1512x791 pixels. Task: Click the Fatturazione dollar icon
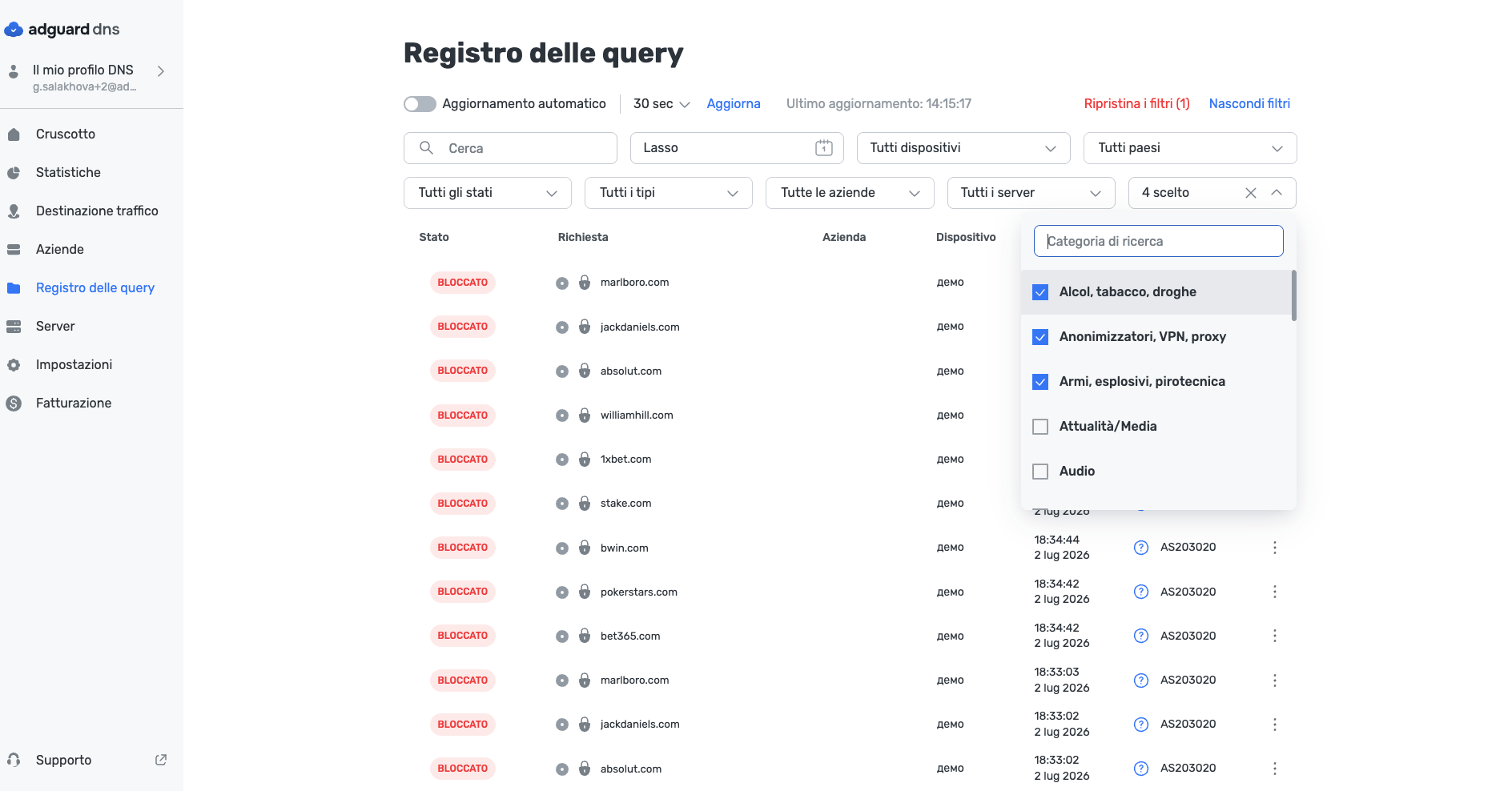[x=14, y=404]
